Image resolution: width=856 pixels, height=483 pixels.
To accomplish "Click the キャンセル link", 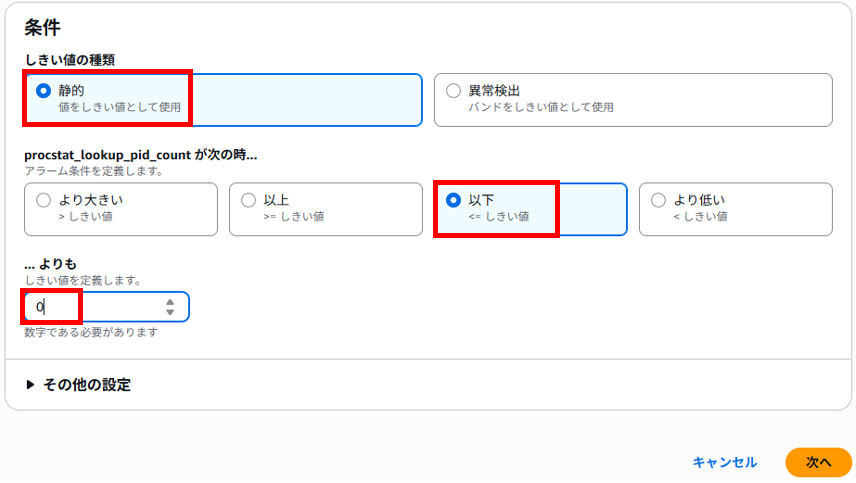I will (x=724, y=462).
